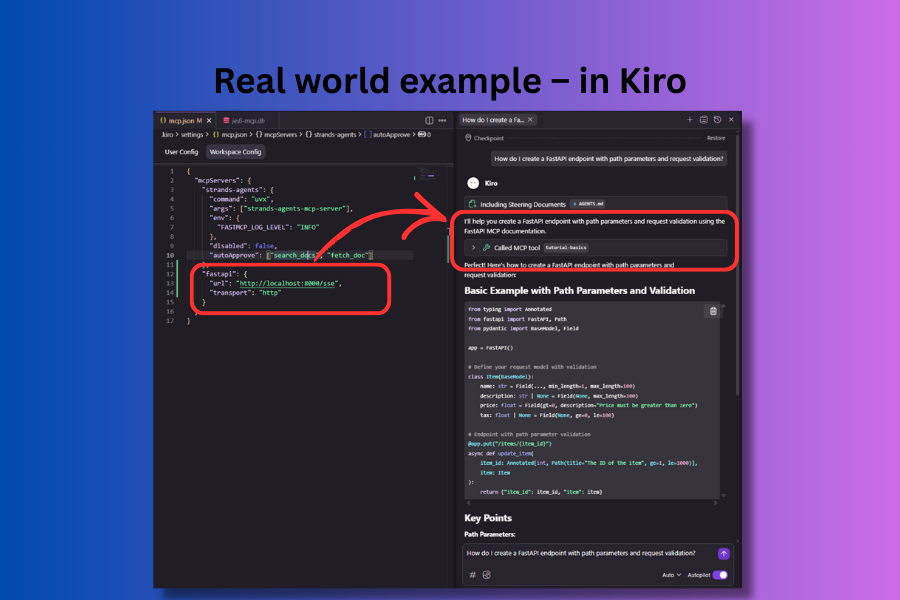This screenshot has height=600, width=900.
Task: Click the "strands-agents-mcp-server" args string
Action: pos(296,209)
